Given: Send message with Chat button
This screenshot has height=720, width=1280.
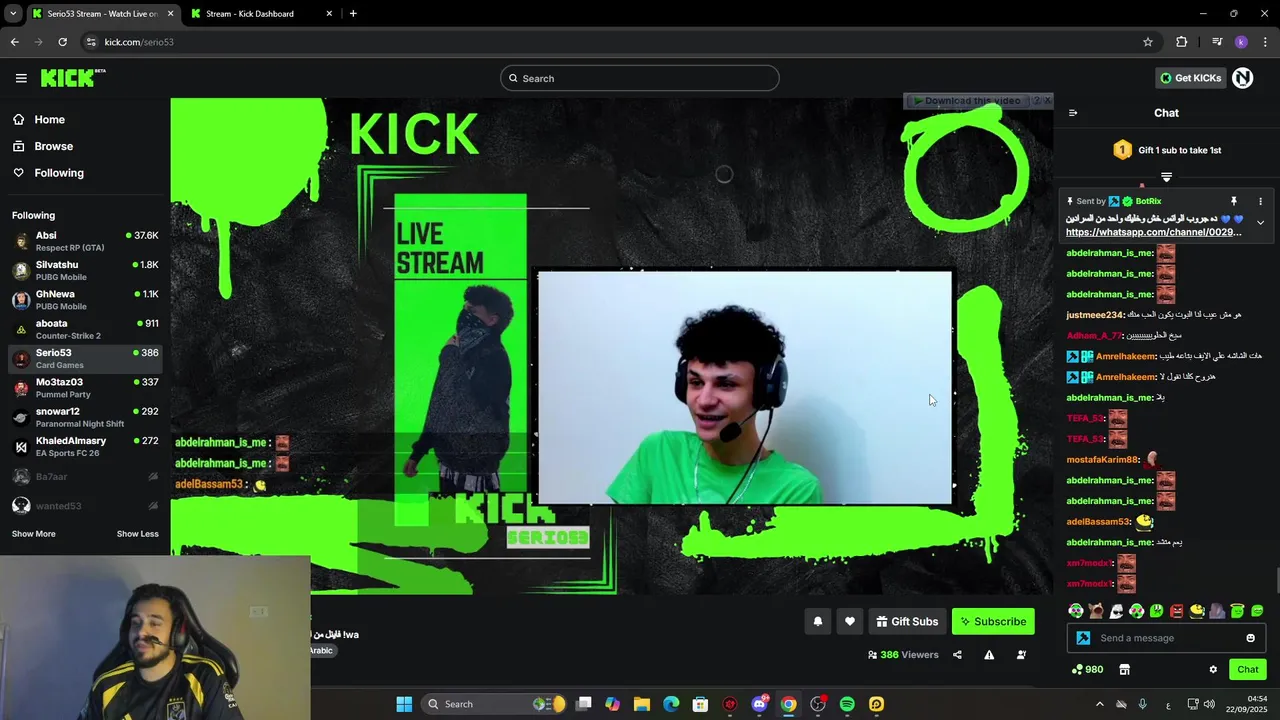Looking at the screenshot, I should [x=1248, y=669].
